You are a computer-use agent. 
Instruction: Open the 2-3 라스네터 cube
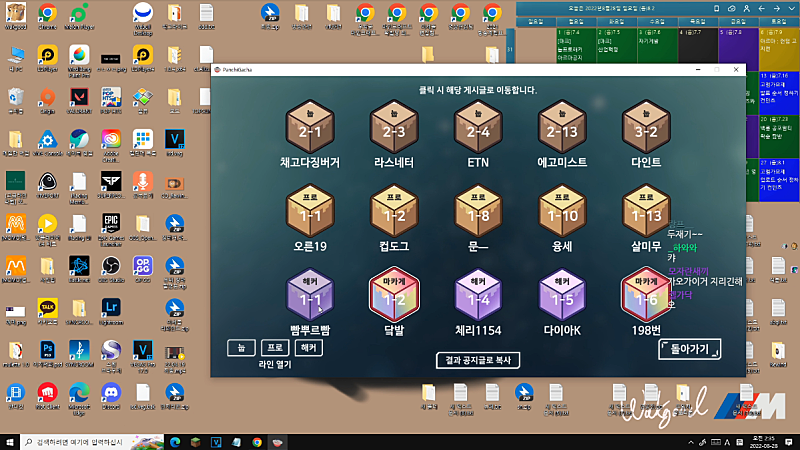click(394, 127)
